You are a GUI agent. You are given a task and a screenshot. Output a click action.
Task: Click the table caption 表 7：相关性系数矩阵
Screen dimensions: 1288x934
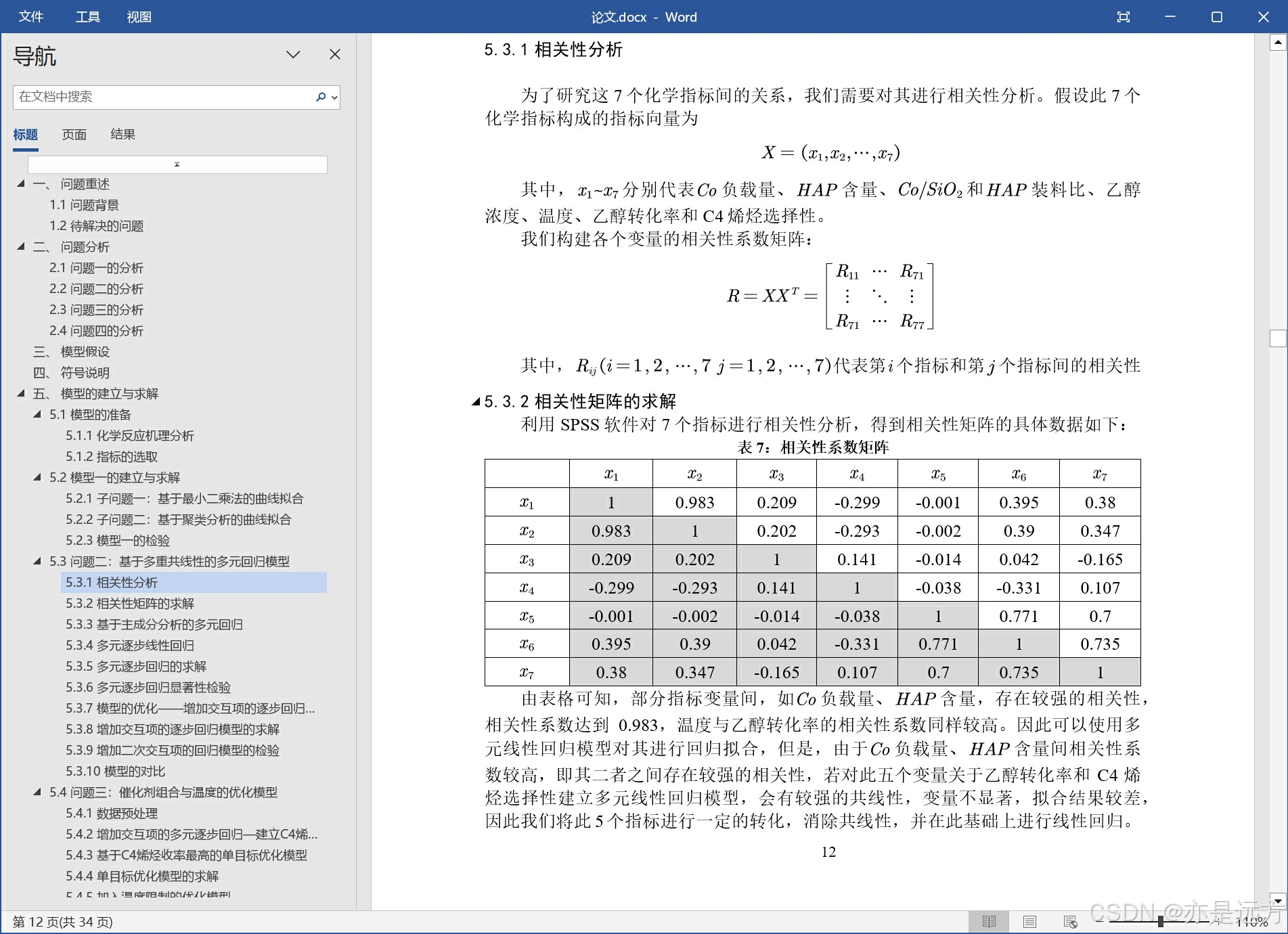tap(813, 447)
